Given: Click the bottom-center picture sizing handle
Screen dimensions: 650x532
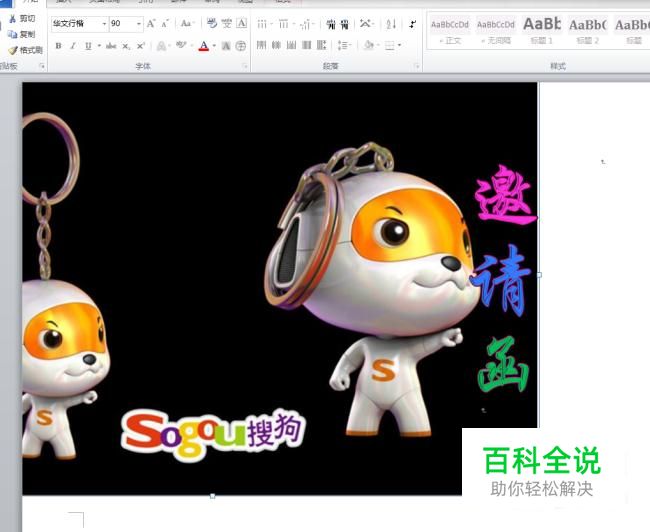Looking at the screenshot, I should (x=212, y=496).
